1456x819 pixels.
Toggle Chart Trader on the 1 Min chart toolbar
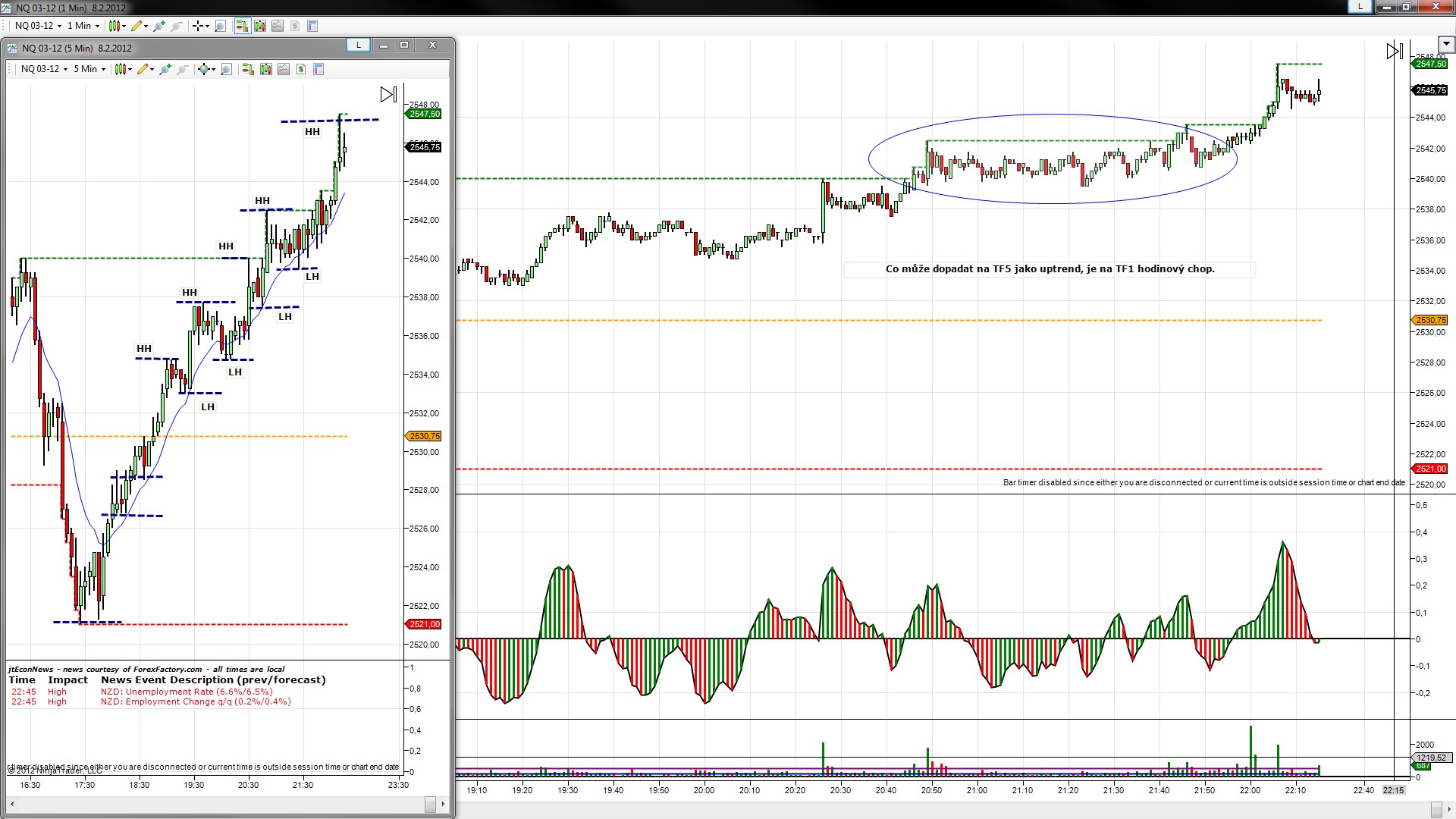[x=242, y=26]
